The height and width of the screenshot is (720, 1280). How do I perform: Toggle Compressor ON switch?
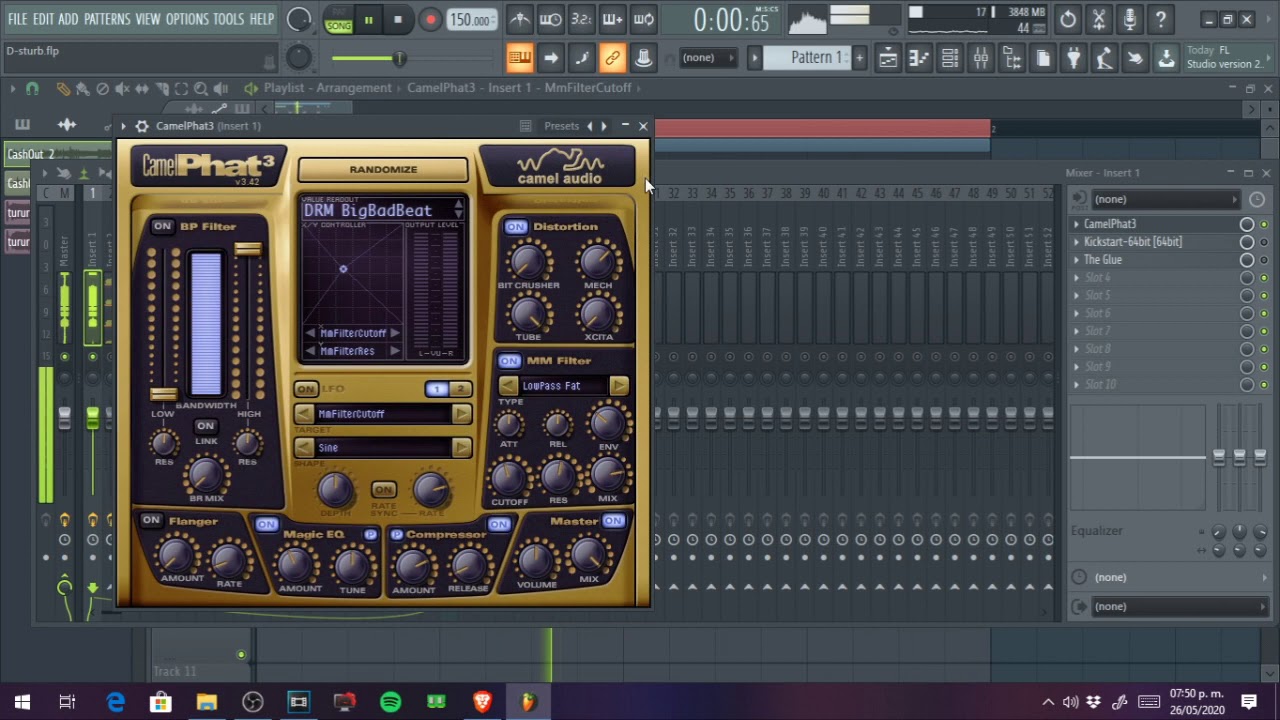click(498, 524)
